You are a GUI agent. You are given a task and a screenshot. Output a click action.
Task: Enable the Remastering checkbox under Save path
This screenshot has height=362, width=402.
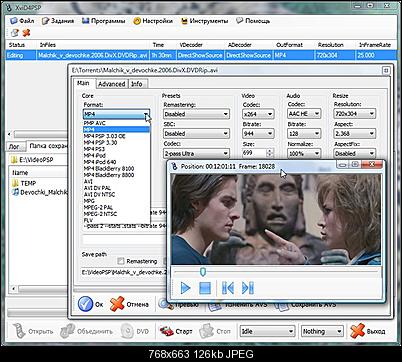pos(121,261)
